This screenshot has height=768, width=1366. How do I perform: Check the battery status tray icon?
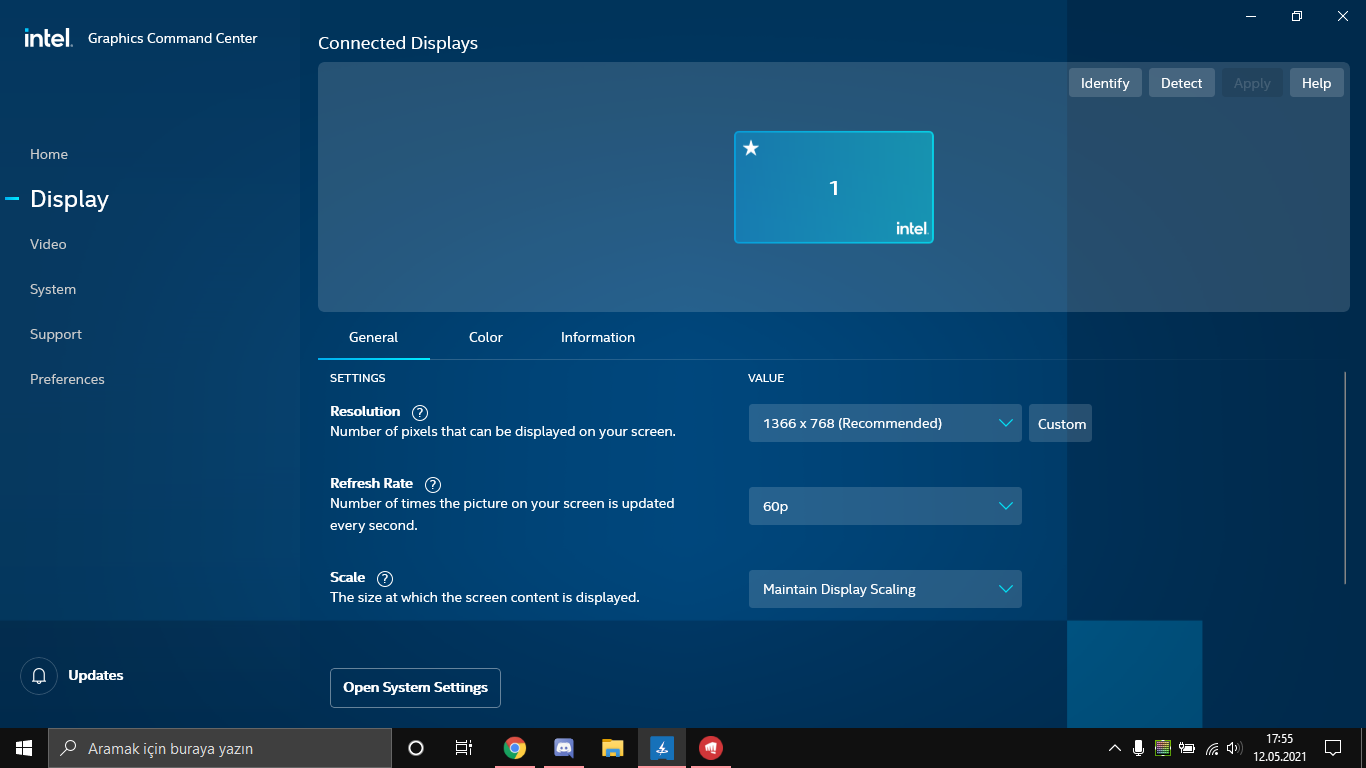click(1187, 748)
